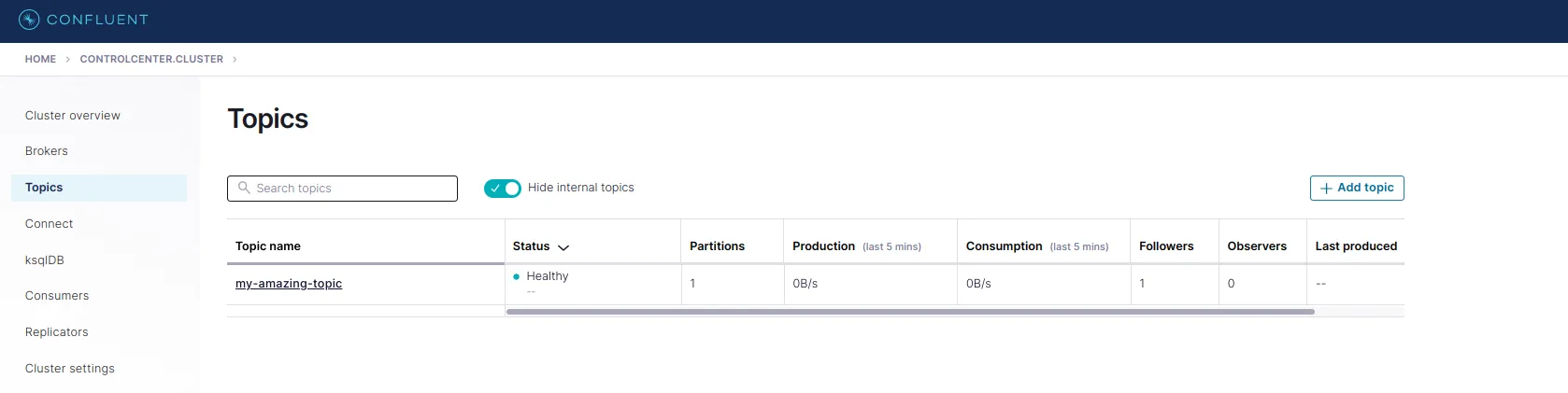The image size is (1568, 393).
Task: Go to Brokers section
Action: pos(47,151)
